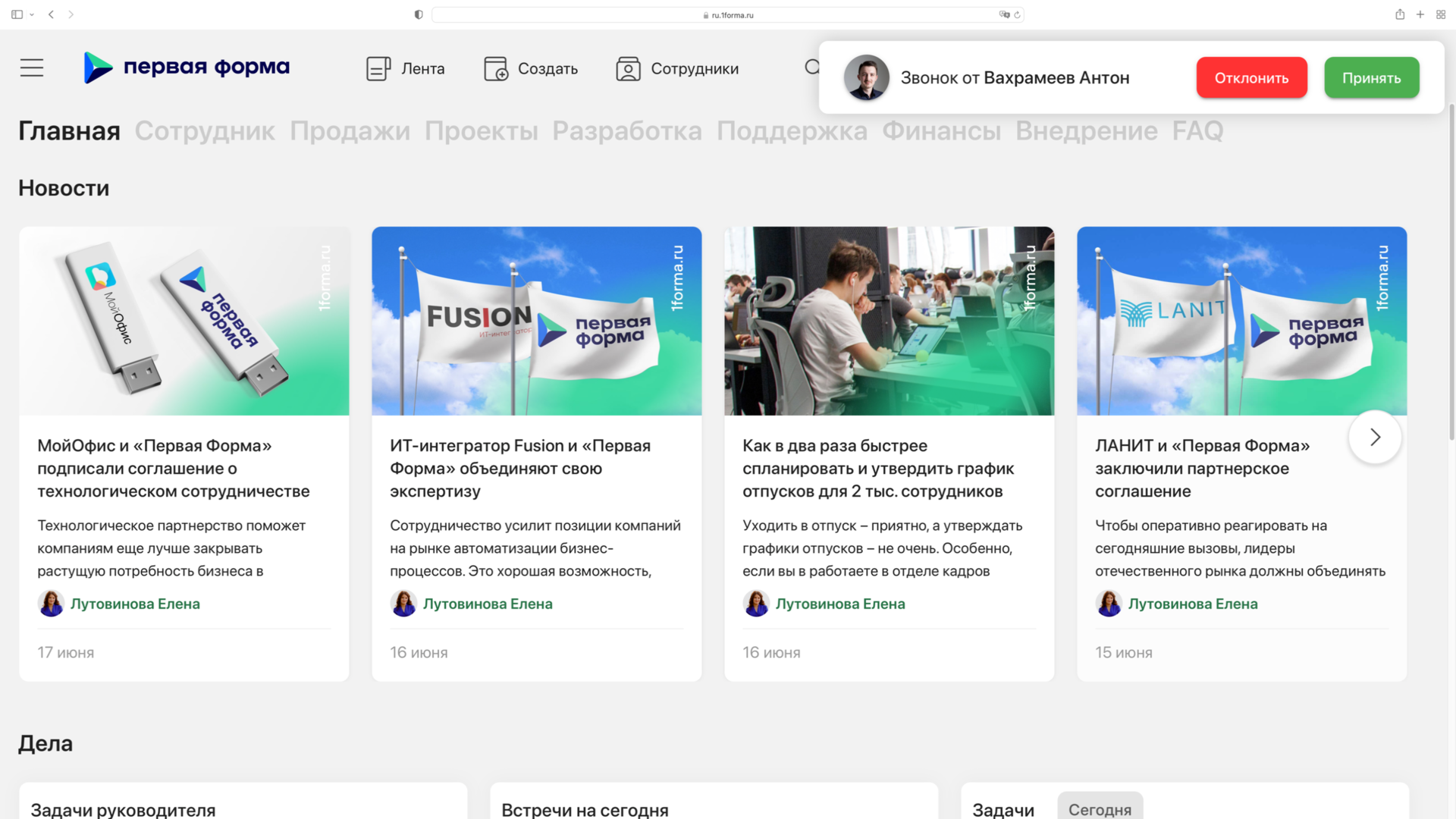Open a new browser tab with plus icon
Viewport: 1456px width, 819px height.
pyautogui.click(x=1420, y=14)
